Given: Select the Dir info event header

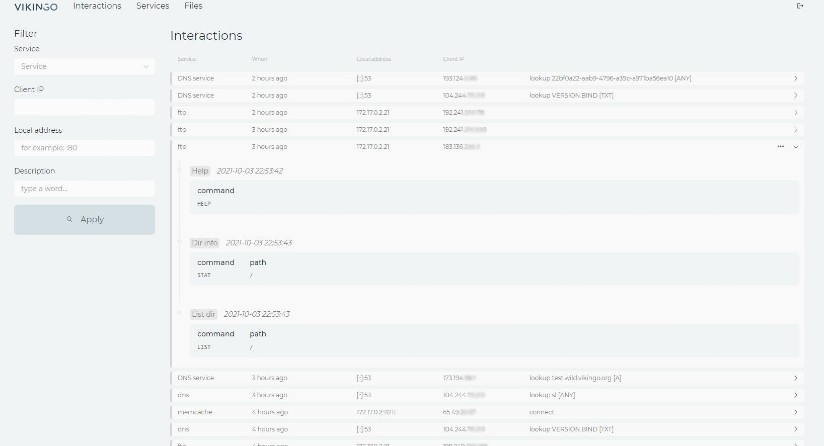Looking at the screenshot, I should pos(205,243).
